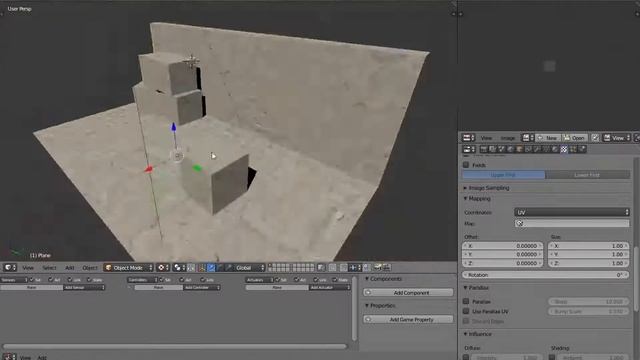Open the World properties tab icon

510,149
